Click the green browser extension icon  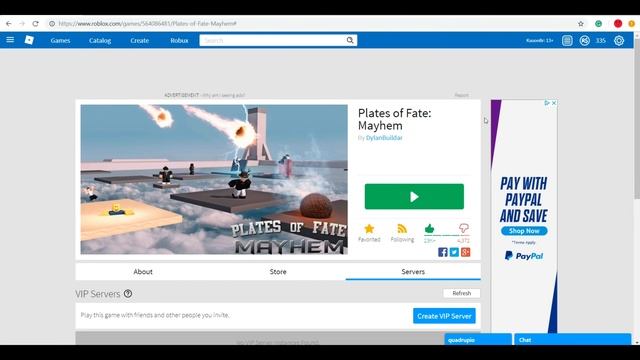(598, 24)
